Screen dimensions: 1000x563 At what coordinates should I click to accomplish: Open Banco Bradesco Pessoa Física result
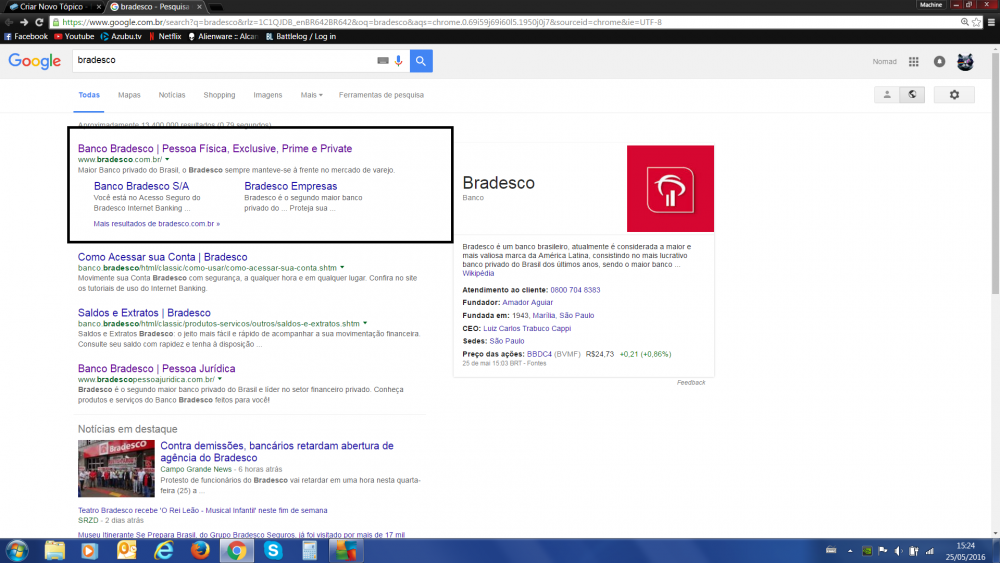coord(215,149)
